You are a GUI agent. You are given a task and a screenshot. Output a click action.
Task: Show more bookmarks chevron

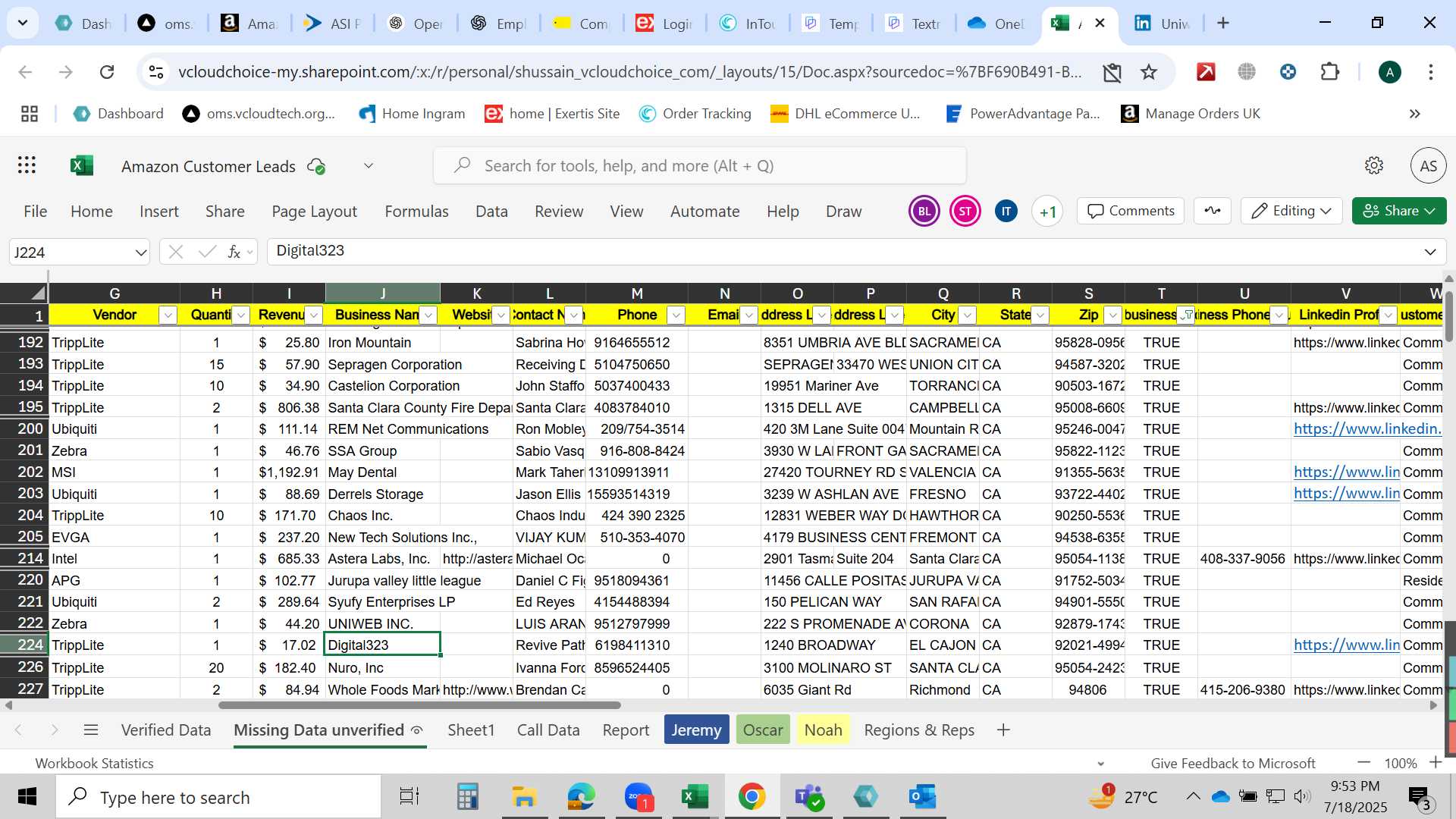pos(1414,114)
